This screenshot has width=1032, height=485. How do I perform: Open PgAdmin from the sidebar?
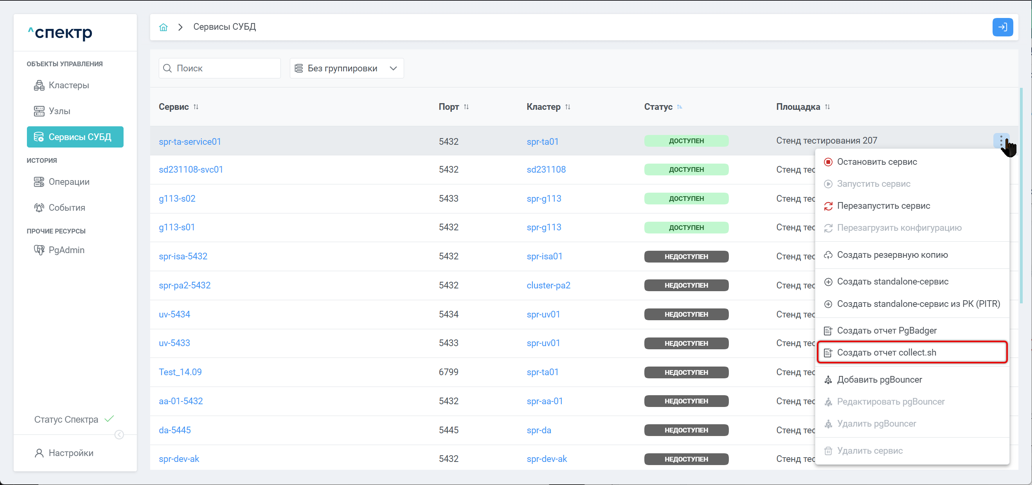66,250
